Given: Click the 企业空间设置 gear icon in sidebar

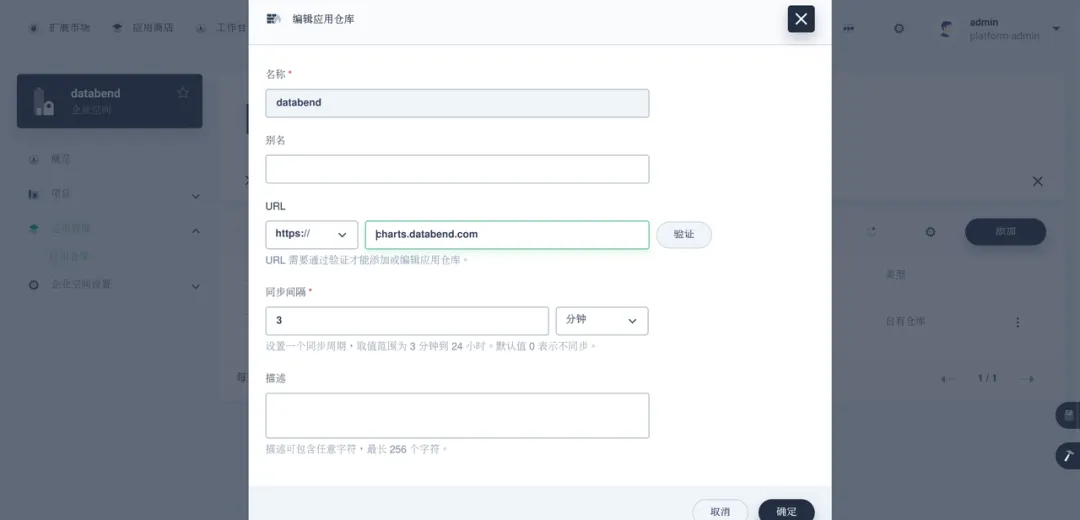Looking at the screenshot, I should [x=33, y=285].
